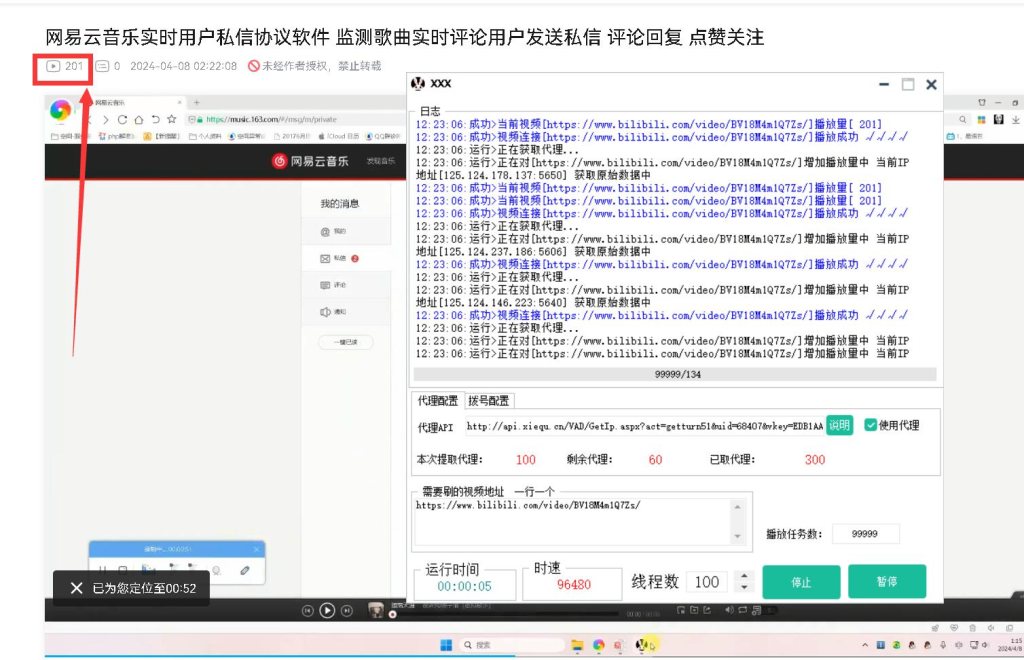Click the browser undo-close arrow icon
This screenshot has height=660, width=1024.
[155, 119]
